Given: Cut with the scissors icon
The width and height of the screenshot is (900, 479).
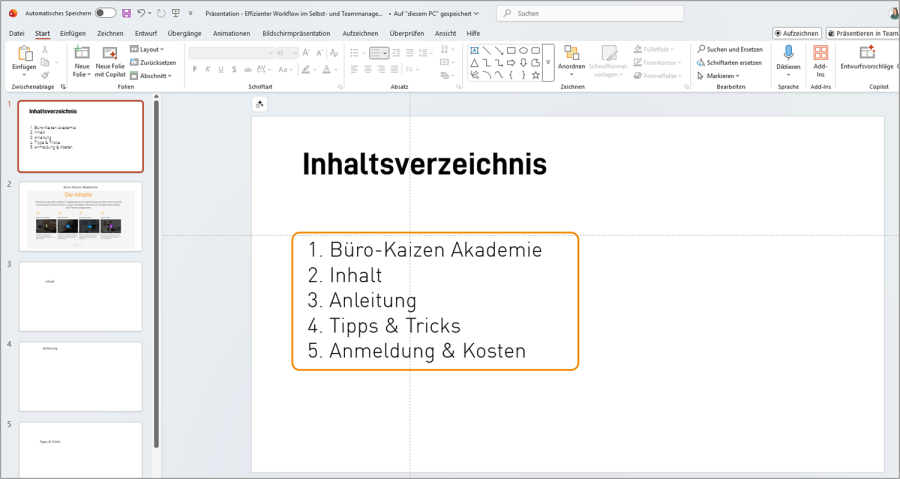Looking at the screenshot, I should pyautogui.click(x=45, y=49).
